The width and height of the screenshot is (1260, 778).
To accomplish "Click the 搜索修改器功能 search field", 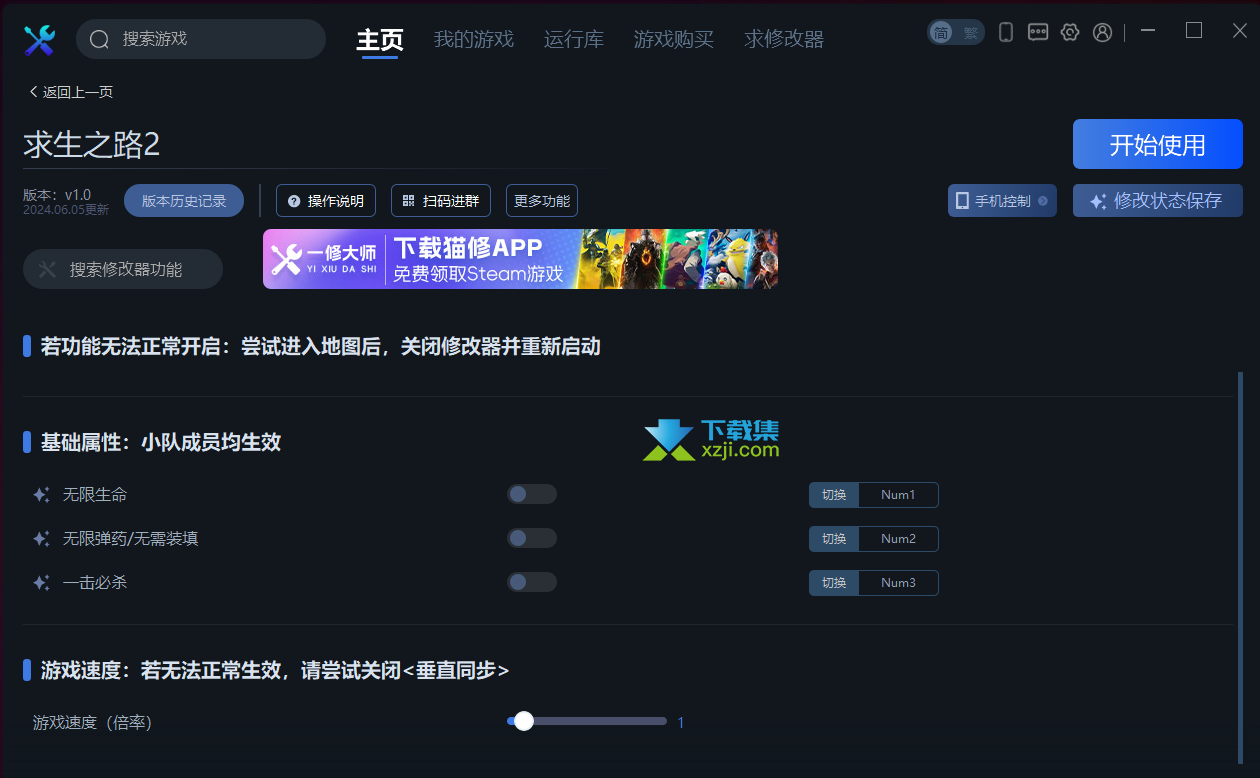I will pos(123,269).
